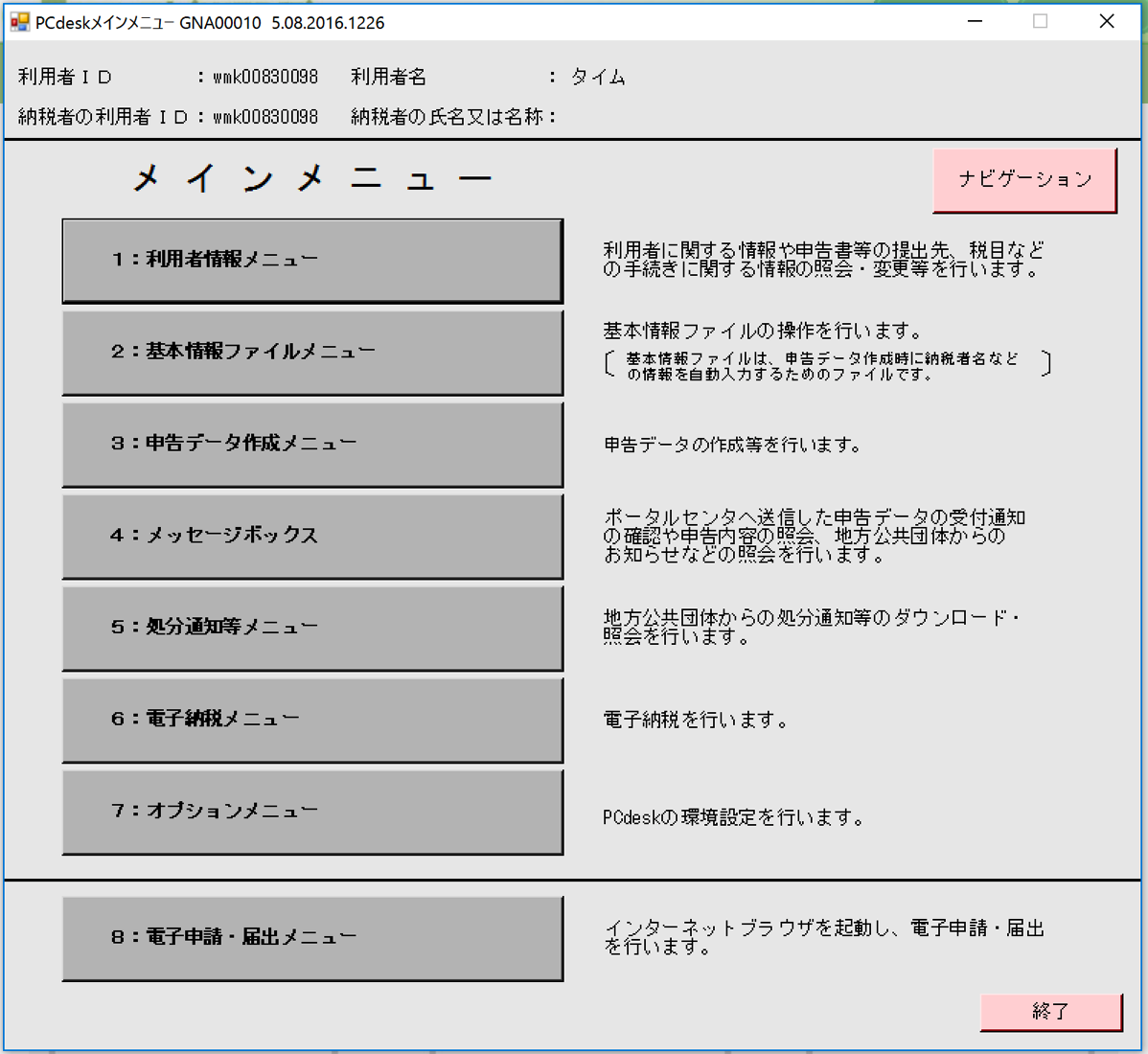Click the greyed-out maximize window button
1148x1054 pixels.
(x=1041, y=22)
